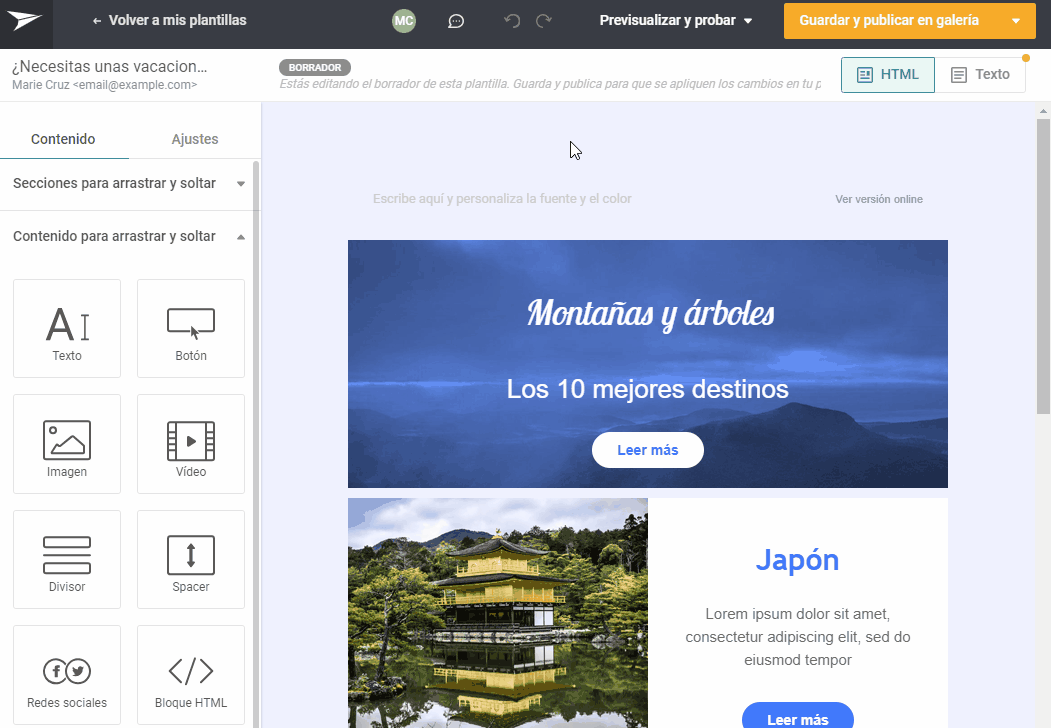Screen dimensions: 1051x728
Task: Open Ver versión online link
Action: 879,199
